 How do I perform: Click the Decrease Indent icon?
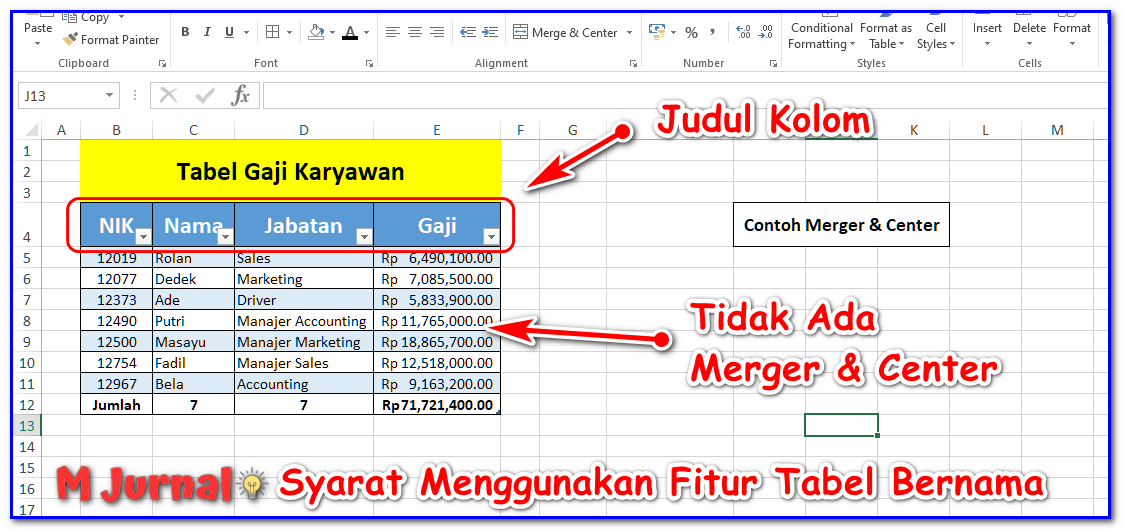click(468, 32)
